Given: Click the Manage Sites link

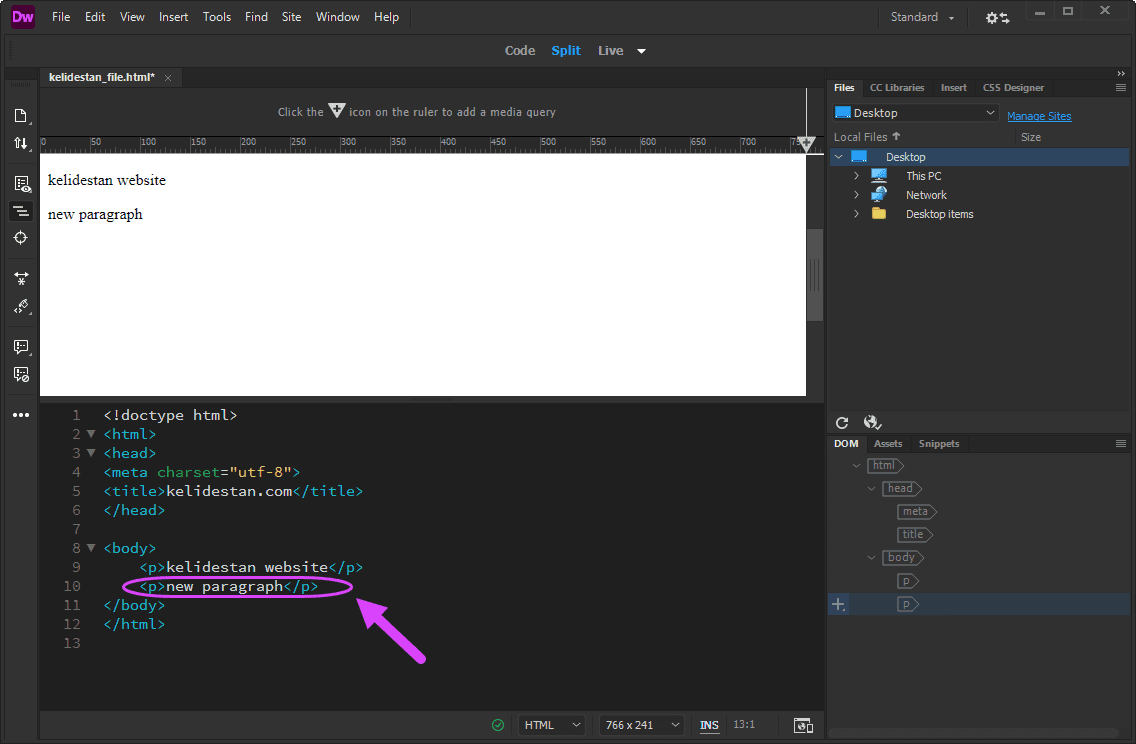Looking at the screenshot, I should [x=1039, y=116].
